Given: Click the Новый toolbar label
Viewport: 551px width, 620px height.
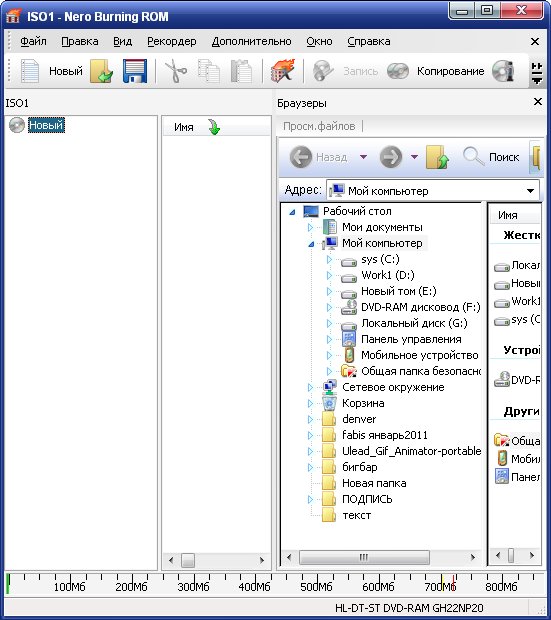Looking at the screenshot, I should tap(66, 71).
